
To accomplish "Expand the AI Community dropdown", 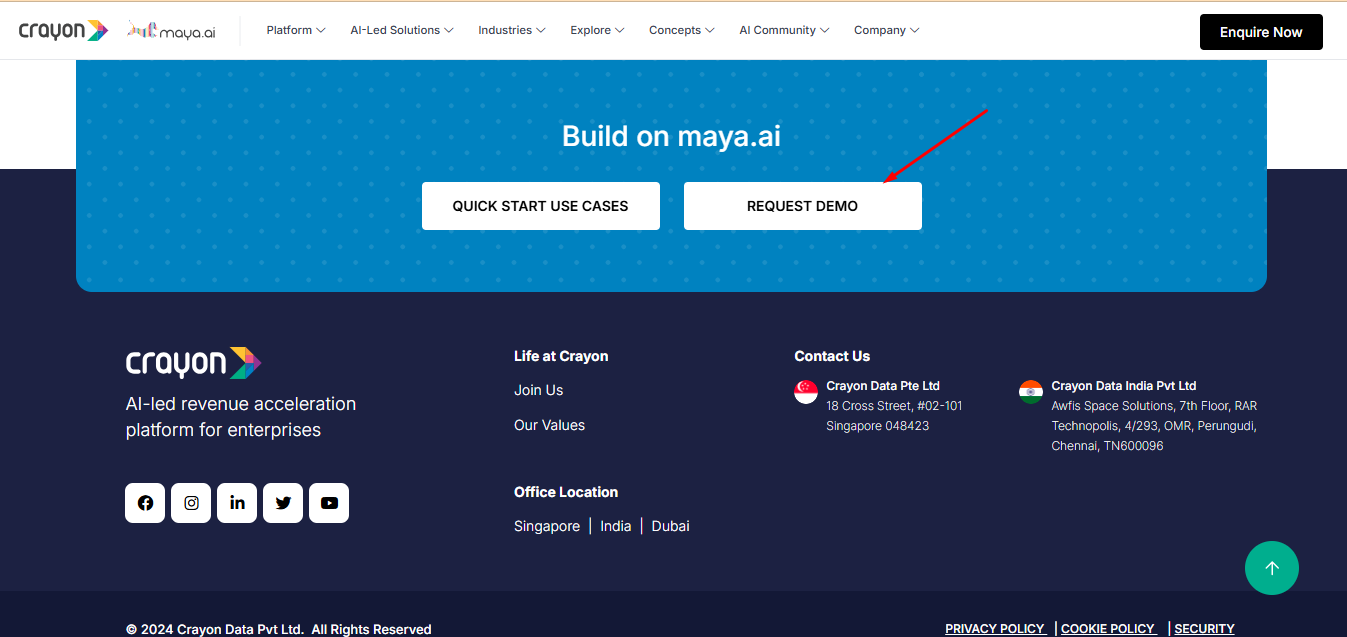I will click(784, 30).
